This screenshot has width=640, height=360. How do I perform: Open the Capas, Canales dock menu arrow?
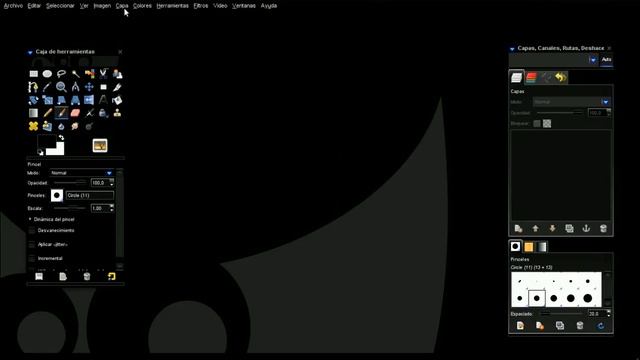512,49
